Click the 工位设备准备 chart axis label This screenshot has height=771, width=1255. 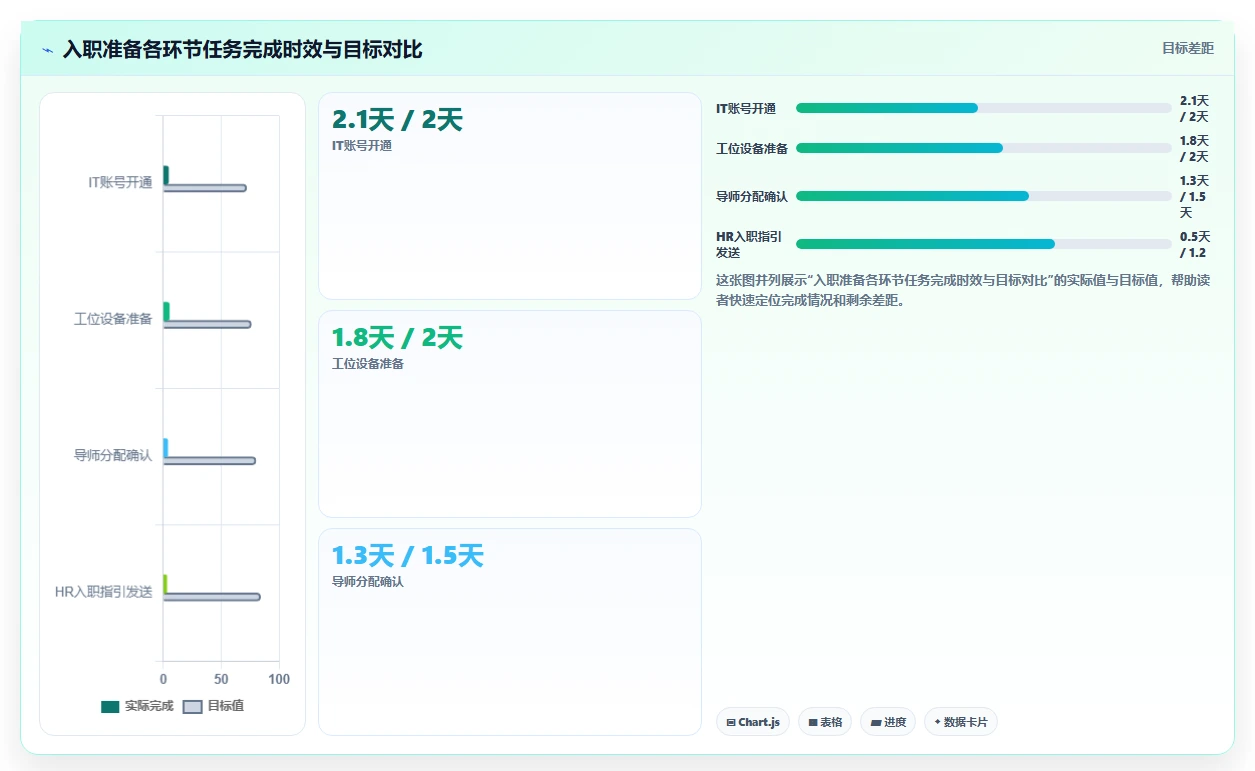[113, 319]
